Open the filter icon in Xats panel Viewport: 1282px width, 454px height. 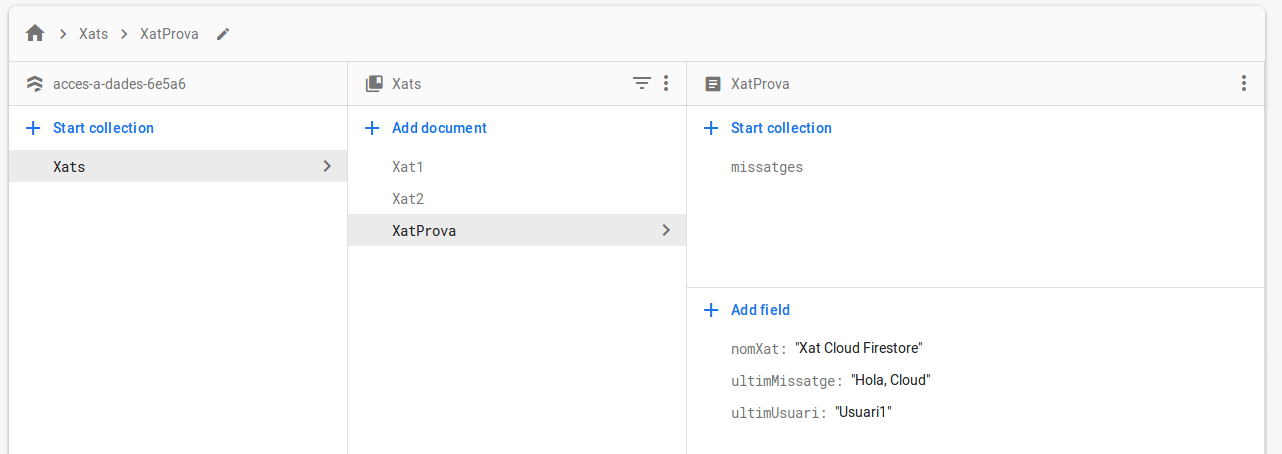642,84
